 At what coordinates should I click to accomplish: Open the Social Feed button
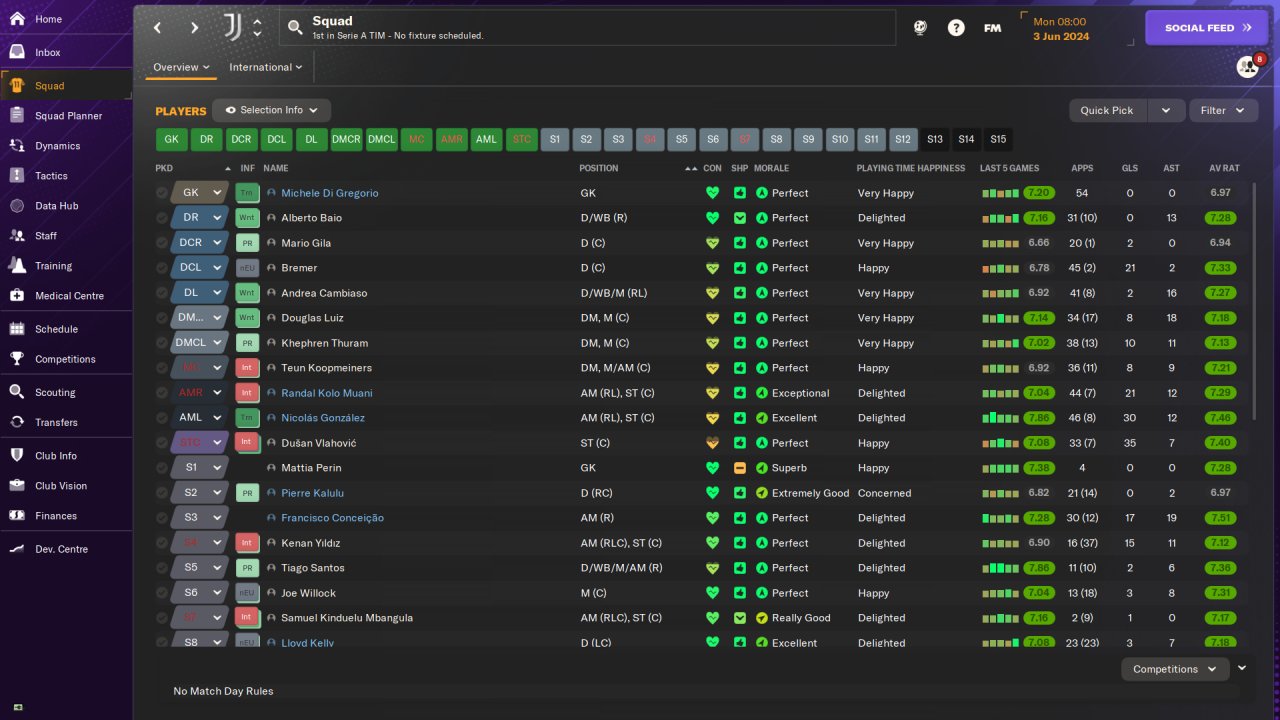coord(1208,28)
